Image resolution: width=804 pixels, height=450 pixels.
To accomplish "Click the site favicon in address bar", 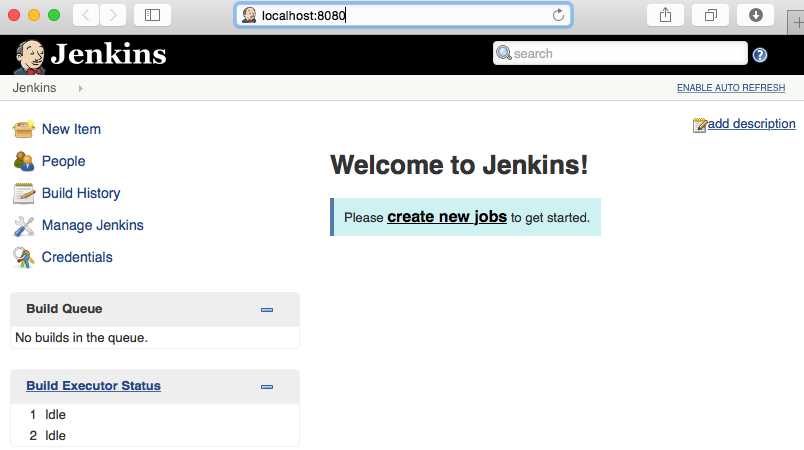I will point(249,15).
